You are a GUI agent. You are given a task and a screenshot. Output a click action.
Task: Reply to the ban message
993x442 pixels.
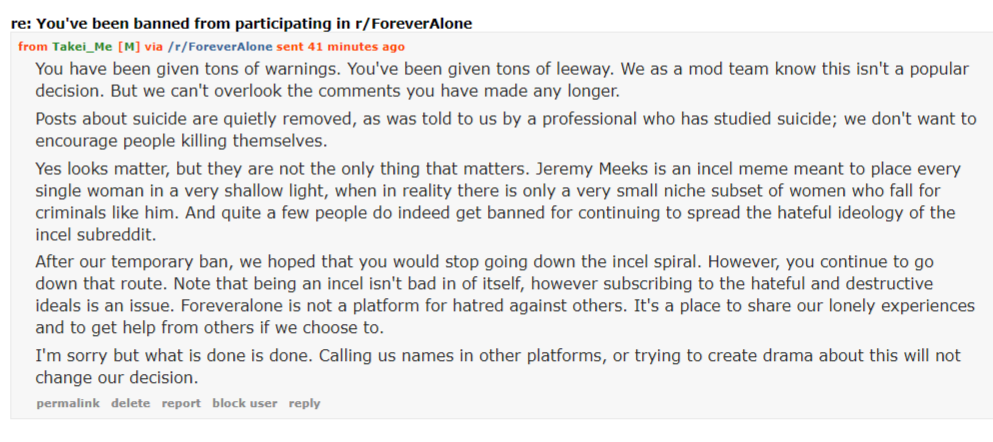tap(305, 403)
